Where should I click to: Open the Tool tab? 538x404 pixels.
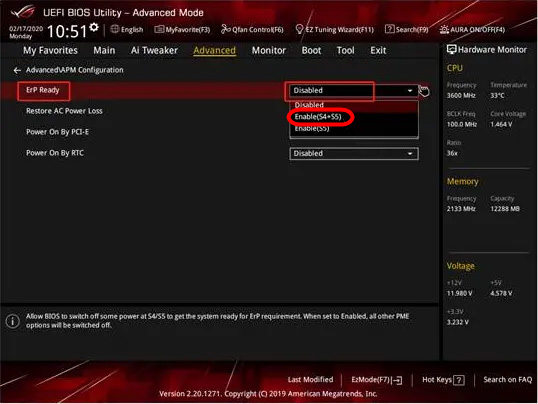345,50
